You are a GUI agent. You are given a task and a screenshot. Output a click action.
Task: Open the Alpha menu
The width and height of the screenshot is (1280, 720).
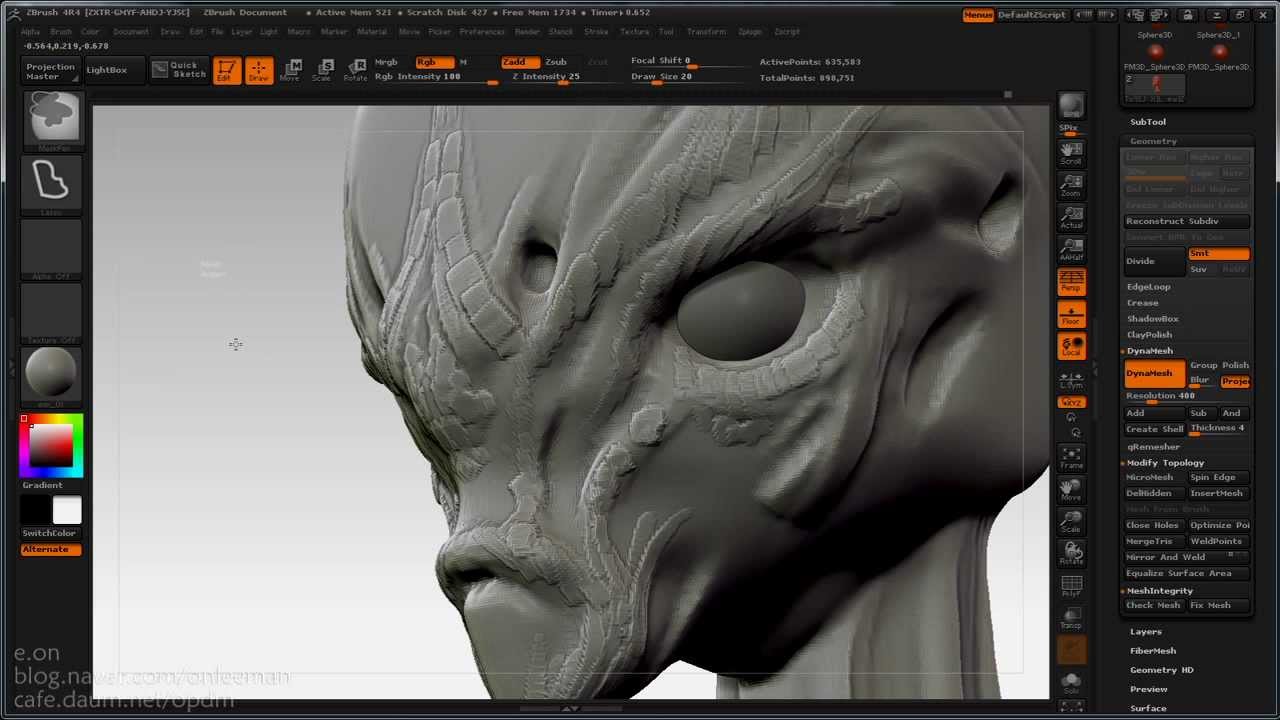tap(31, 32)
